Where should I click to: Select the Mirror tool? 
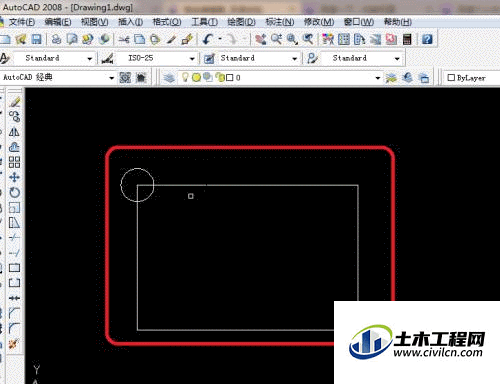[x=14, y=132]
